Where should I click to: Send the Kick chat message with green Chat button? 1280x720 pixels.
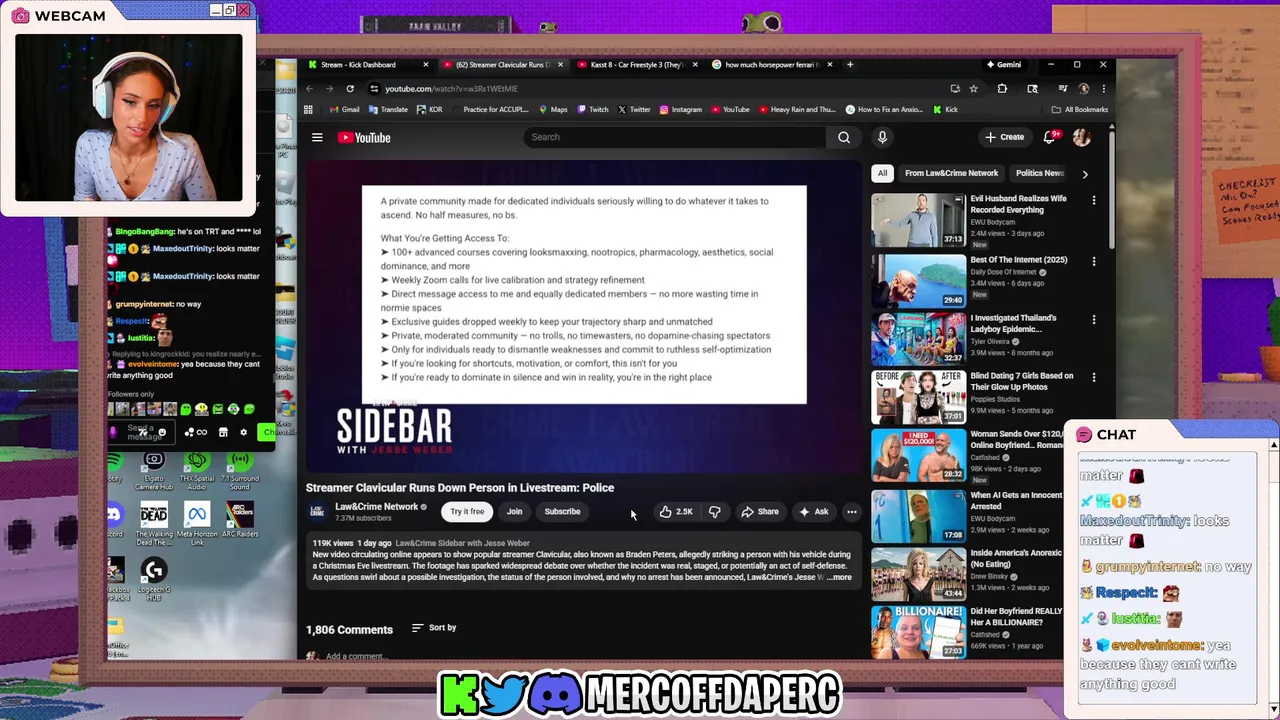point(266,433)
